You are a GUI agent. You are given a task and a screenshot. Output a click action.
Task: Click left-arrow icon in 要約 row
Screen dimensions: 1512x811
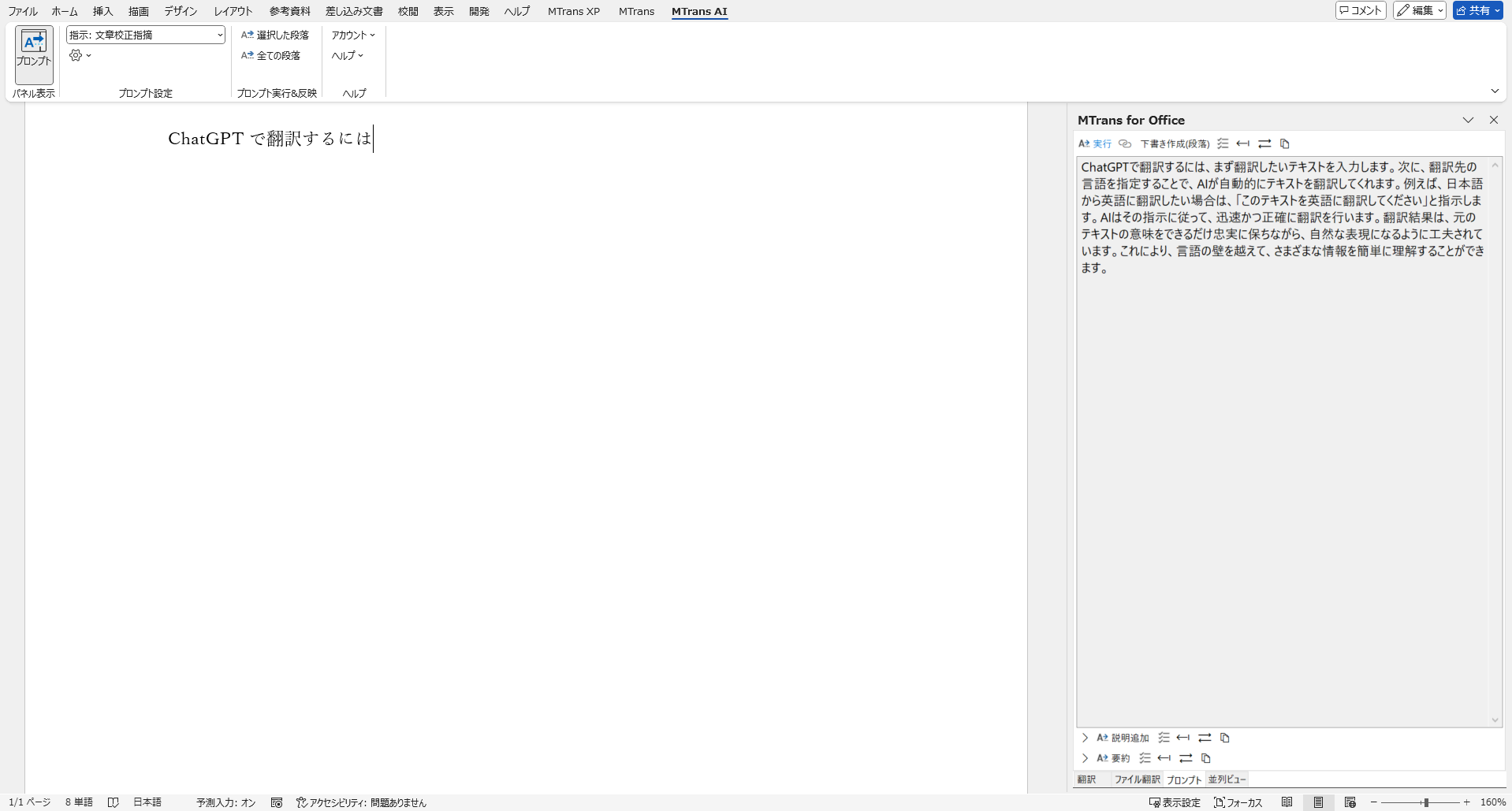[x=1164, y=758]
